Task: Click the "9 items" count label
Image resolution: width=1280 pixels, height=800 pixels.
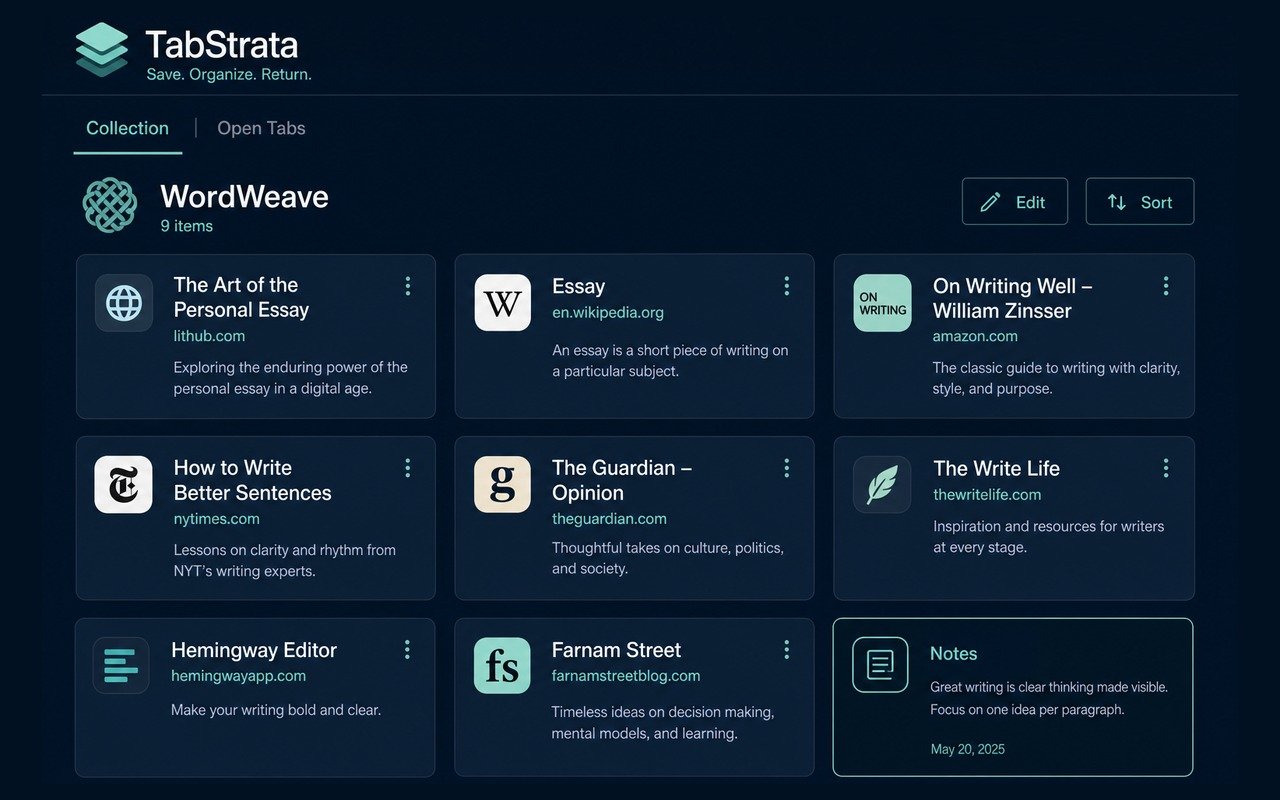Action: 186,226
